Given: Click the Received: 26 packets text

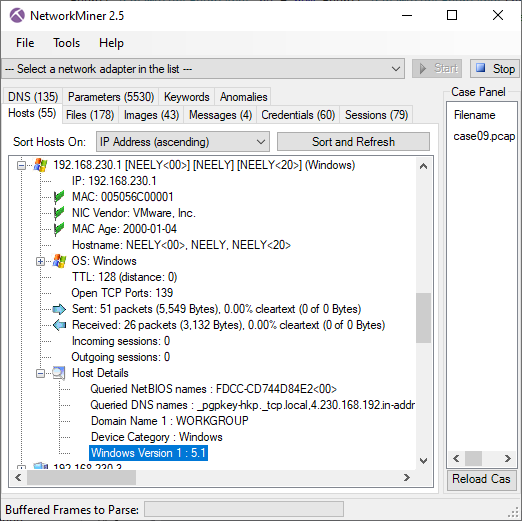Looking at the screenshot, I should 229,325.
